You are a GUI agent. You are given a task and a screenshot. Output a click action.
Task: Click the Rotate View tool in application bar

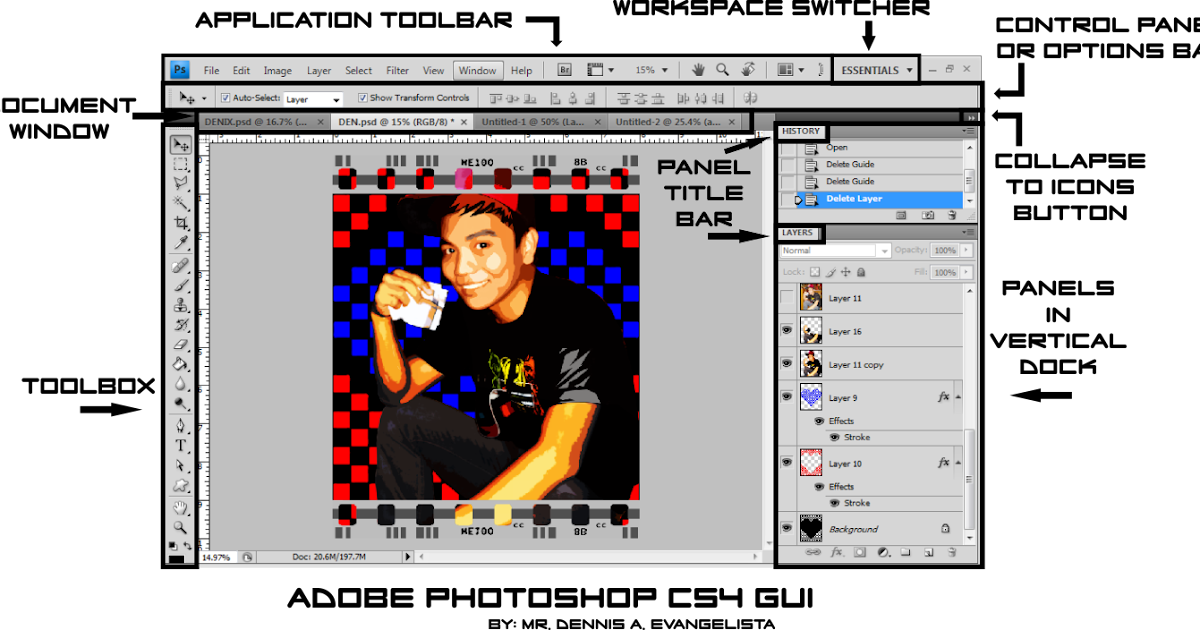tap(747, 70)
